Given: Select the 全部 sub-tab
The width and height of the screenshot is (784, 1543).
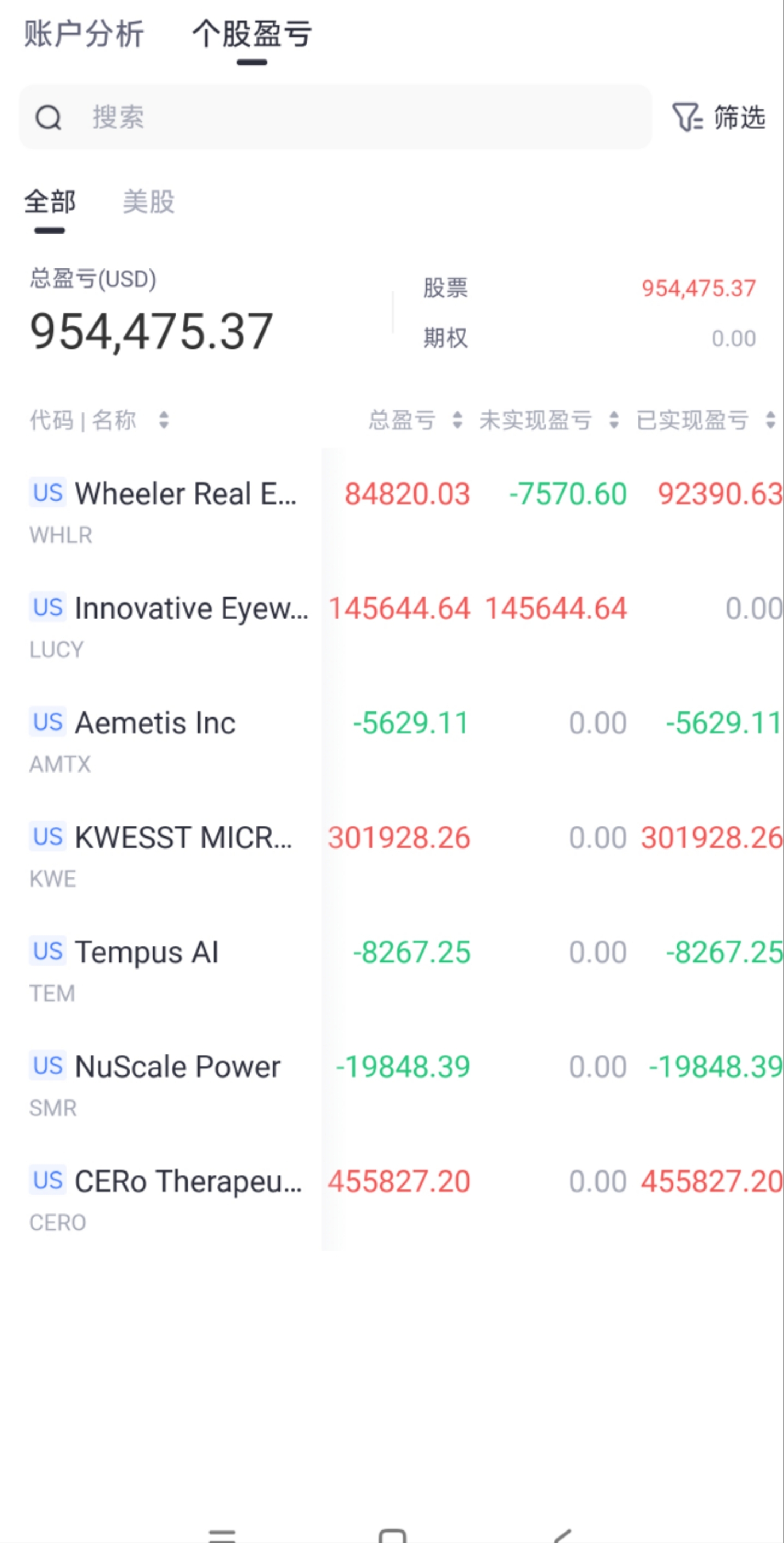Looking at the screenshot, I should [x=50, y=202].
